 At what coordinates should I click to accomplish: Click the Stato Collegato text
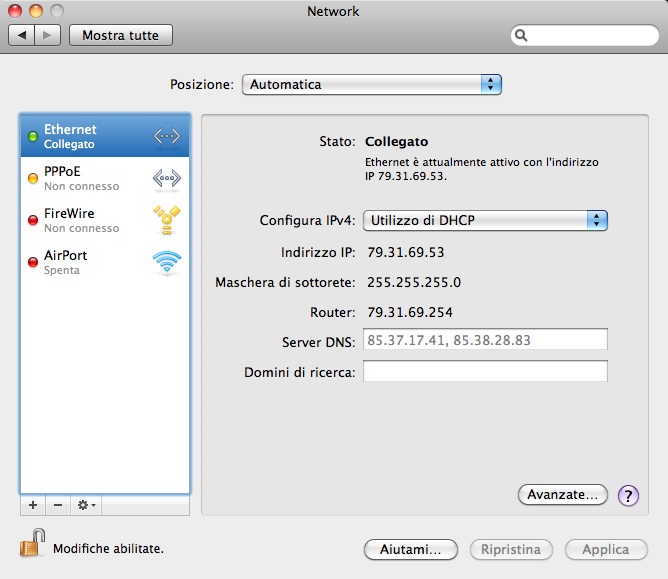pyautogui.click(x=396, y=141)
